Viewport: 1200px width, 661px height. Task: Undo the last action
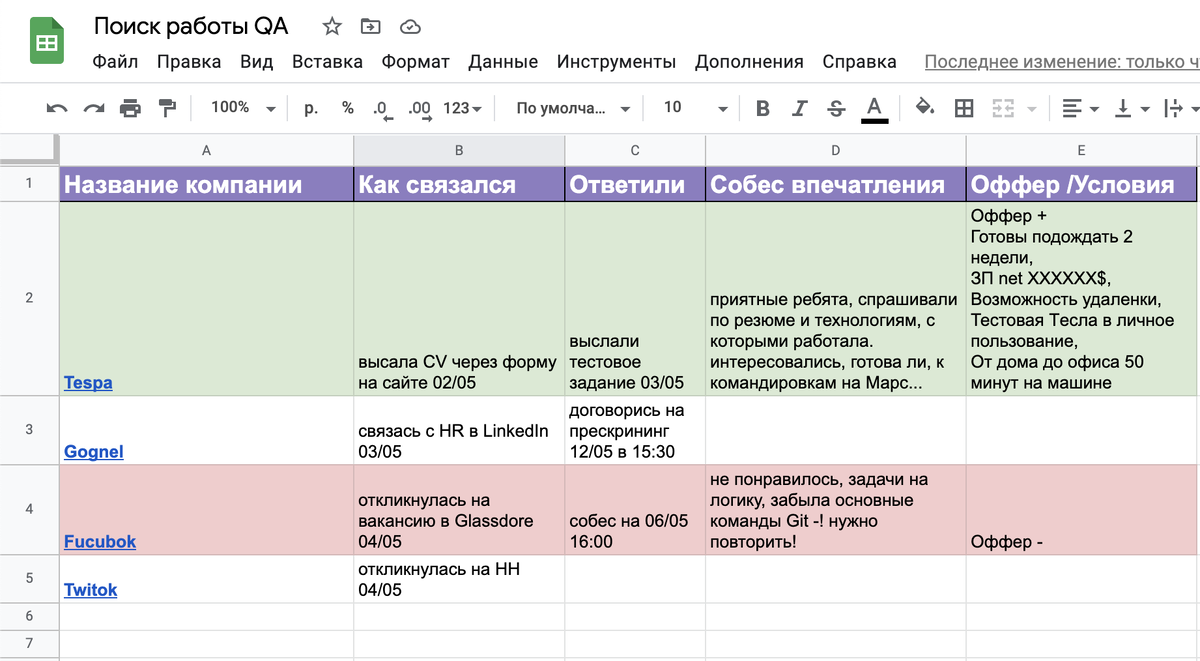57,108
